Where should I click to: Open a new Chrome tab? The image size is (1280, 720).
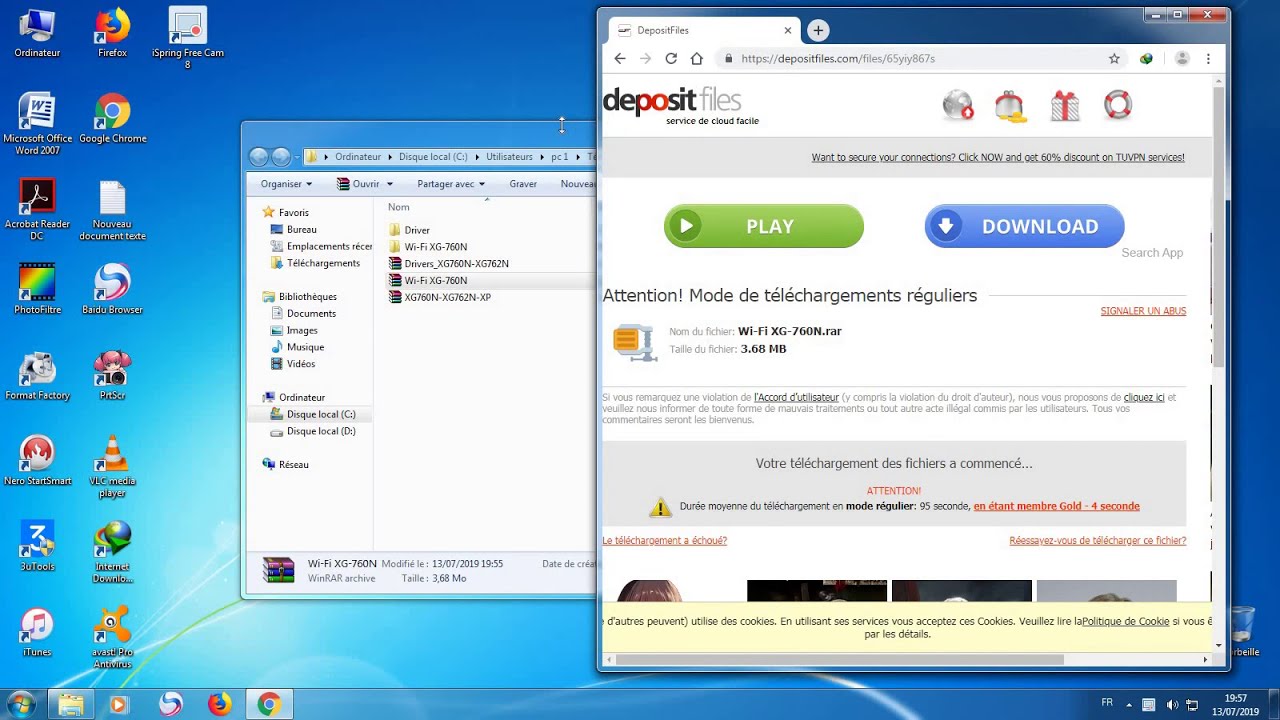coord(818,31)
